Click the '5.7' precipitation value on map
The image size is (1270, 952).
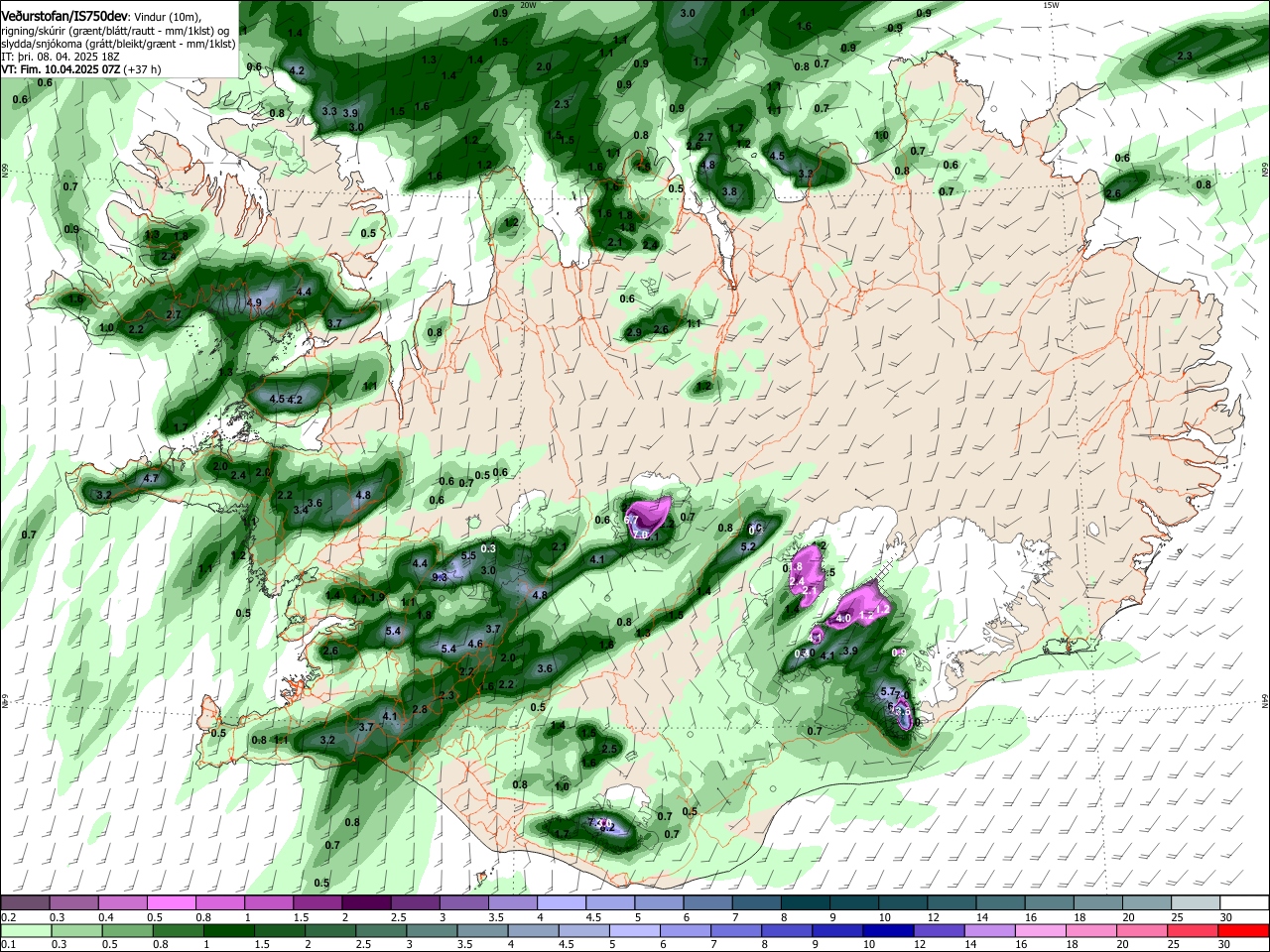coord(889,692)
